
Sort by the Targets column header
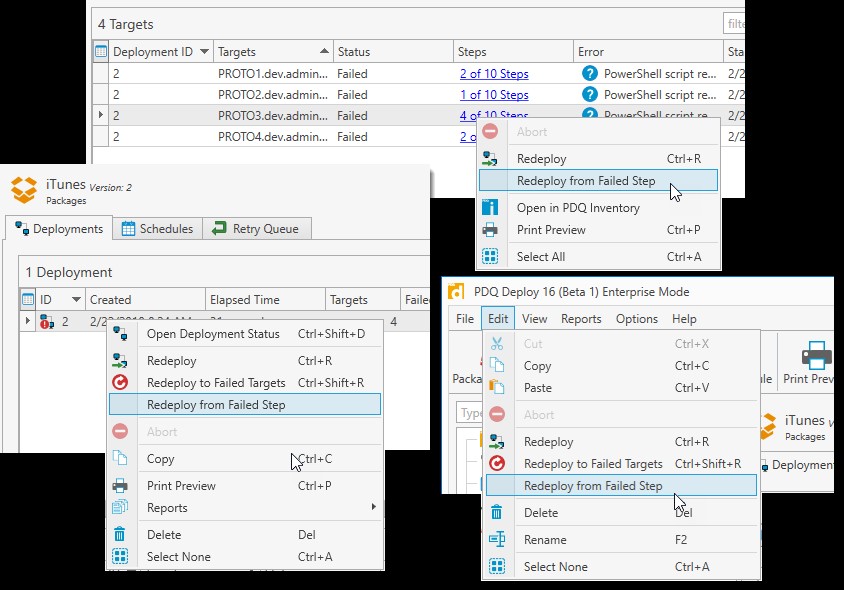(x=270, y=52)
